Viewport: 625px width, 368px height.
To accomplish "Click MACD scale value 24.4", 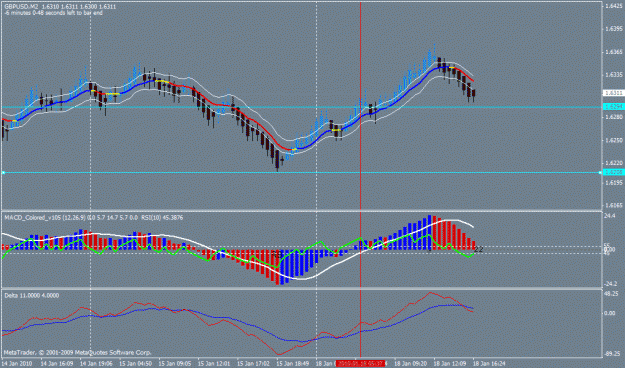I will (x=610, y=216).
